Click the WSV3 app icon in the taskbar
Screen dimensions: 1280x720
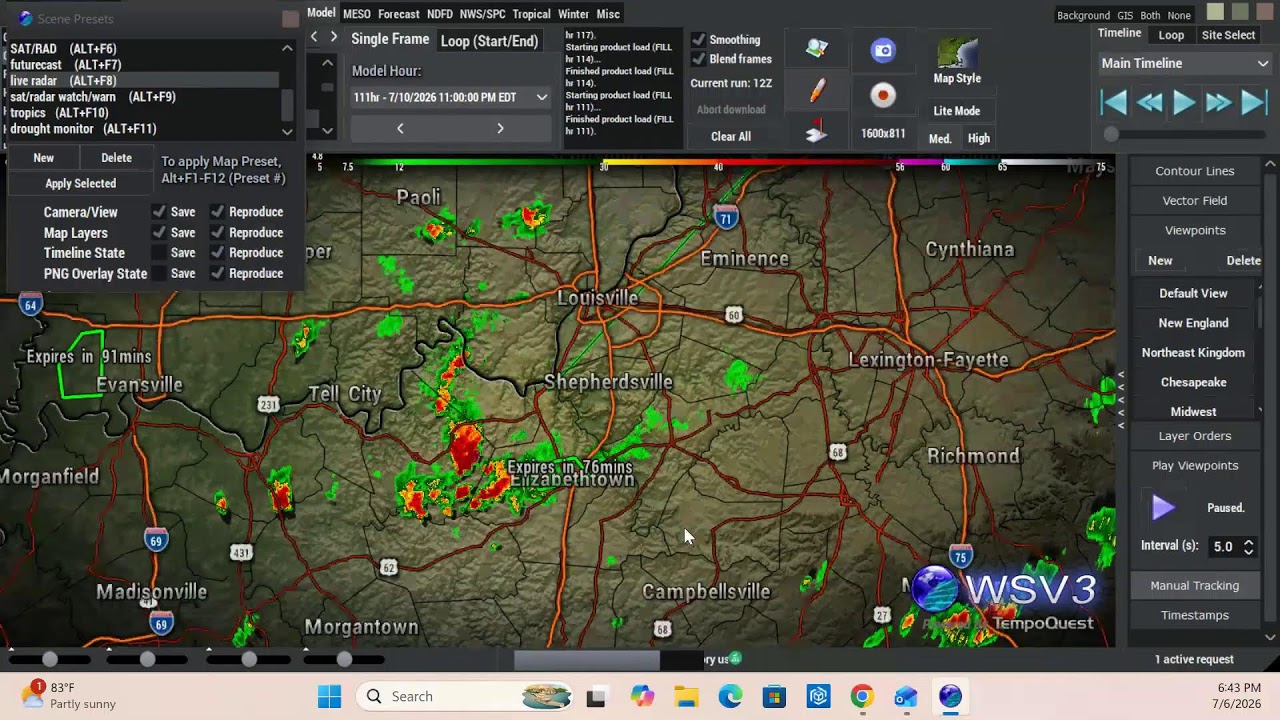pos(950,696)
